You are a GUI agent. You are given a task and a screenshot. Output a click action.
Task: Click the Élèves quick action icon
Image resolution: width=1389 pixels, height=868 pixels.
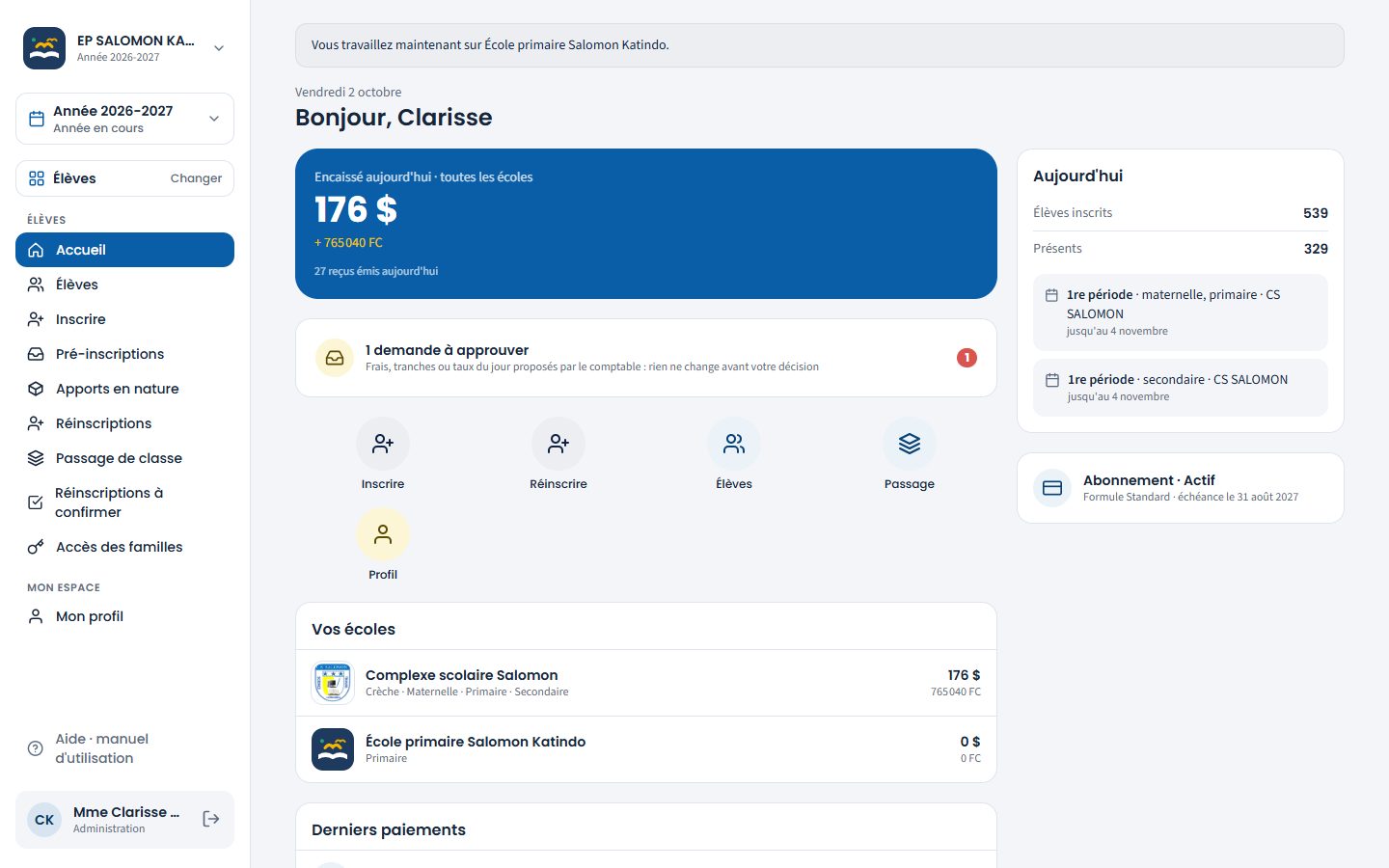734,444
